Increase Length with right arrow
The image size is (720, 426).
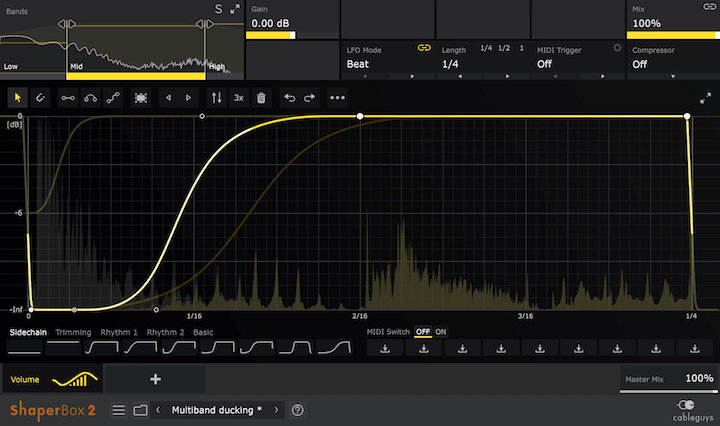(x=507, y=76)
